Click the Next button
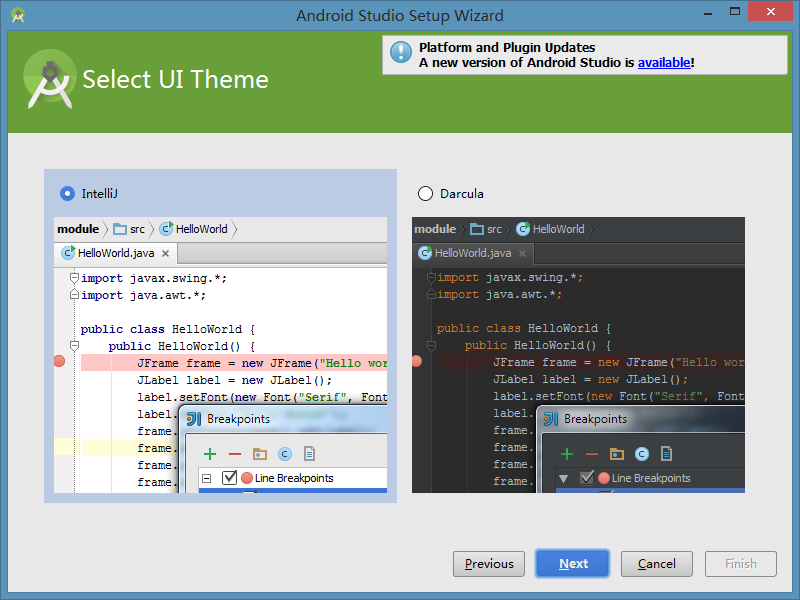 point(572,564)
